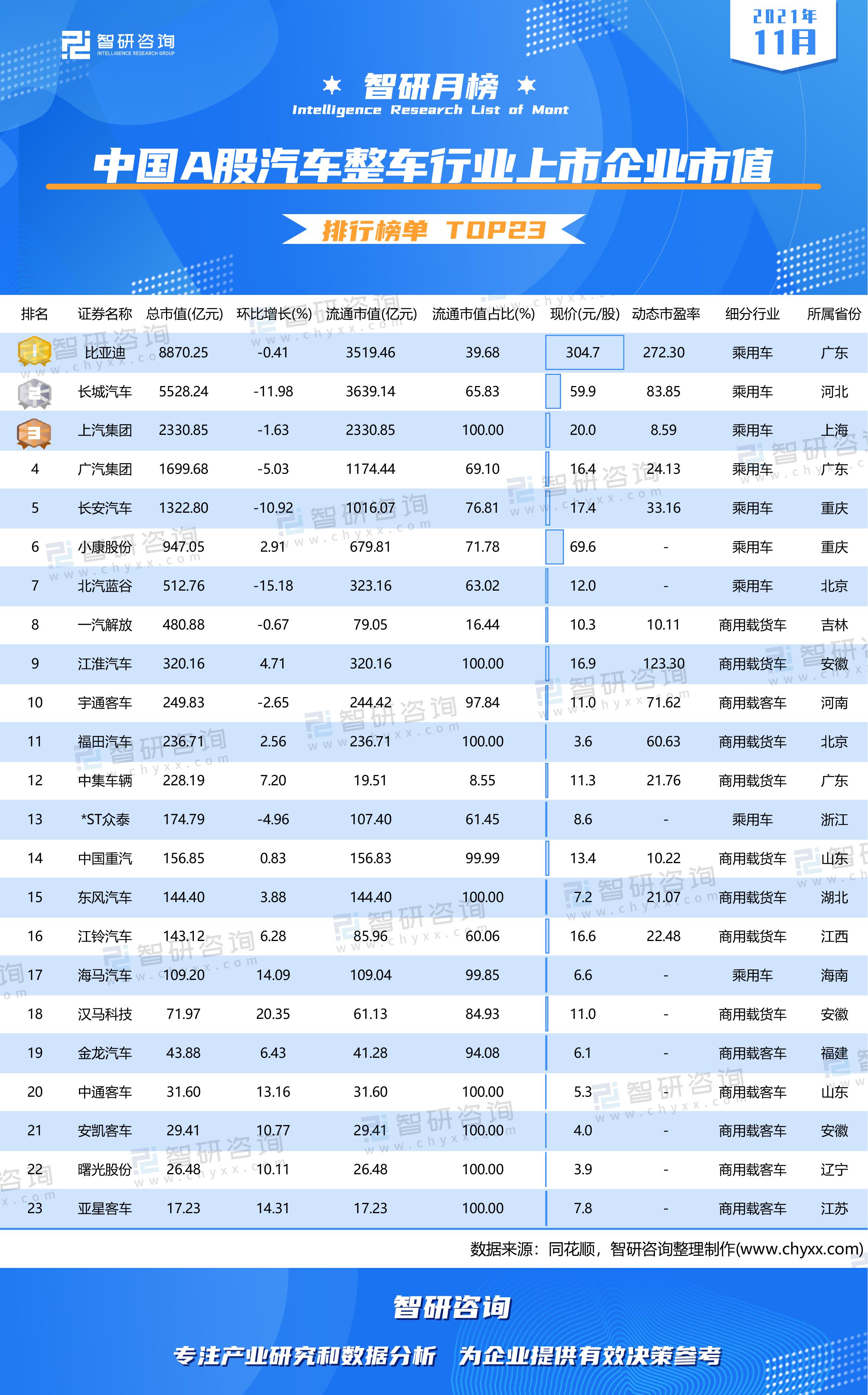
Task: Click 海南 province in 海马汽车 row
Action: click(x=834, y=975)
